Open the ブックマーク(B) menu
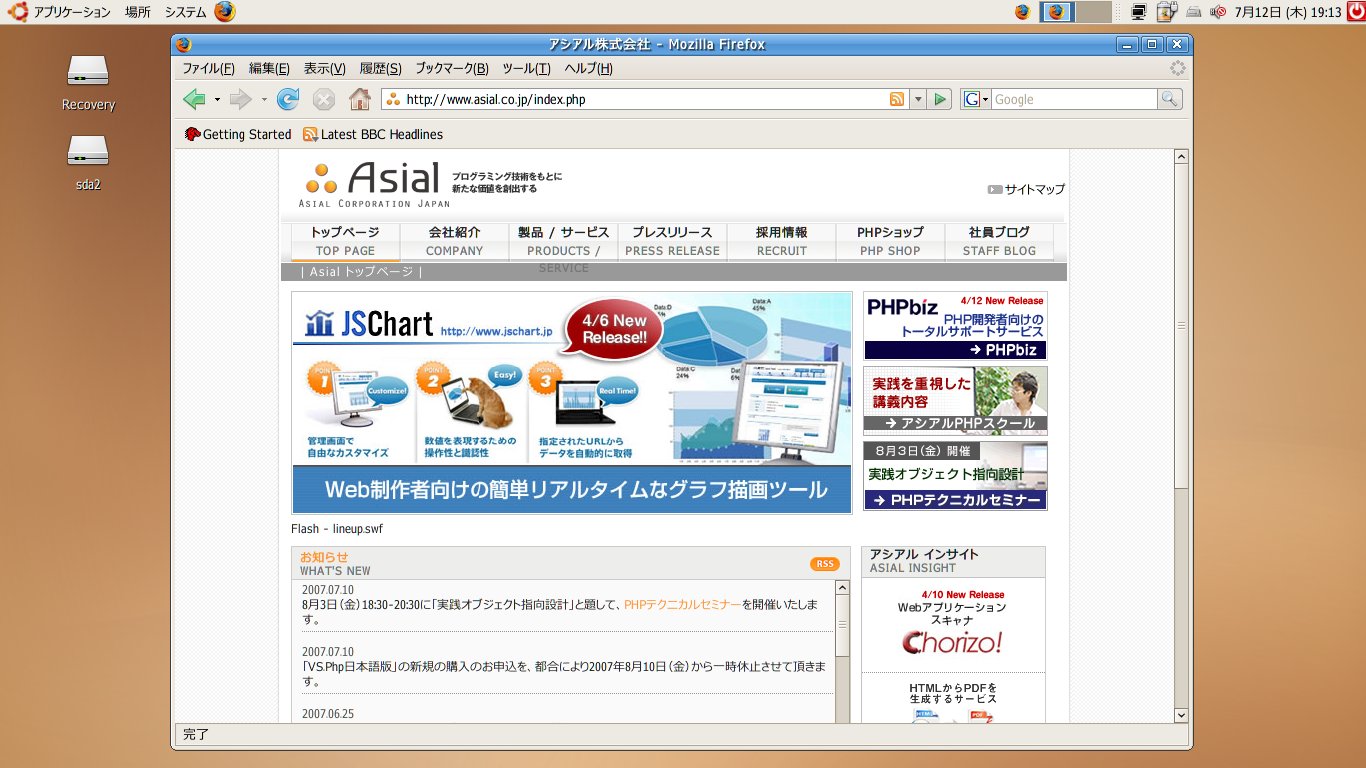This screenshot has width=1366, height=768. click(x=451, y=68)
